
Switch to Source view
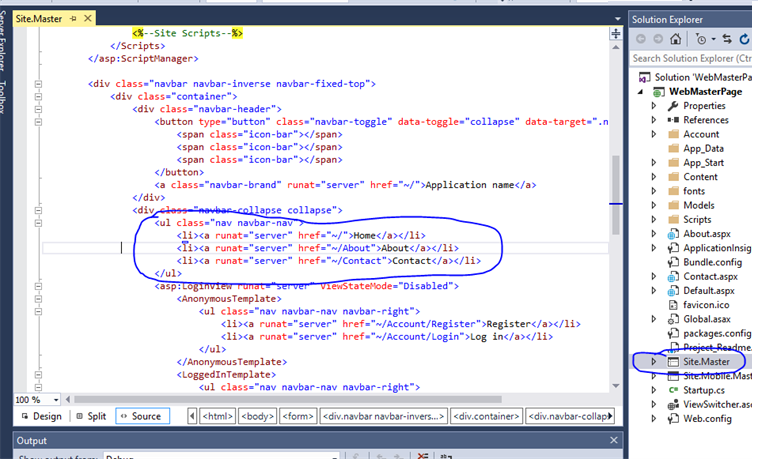coord(142,416)
